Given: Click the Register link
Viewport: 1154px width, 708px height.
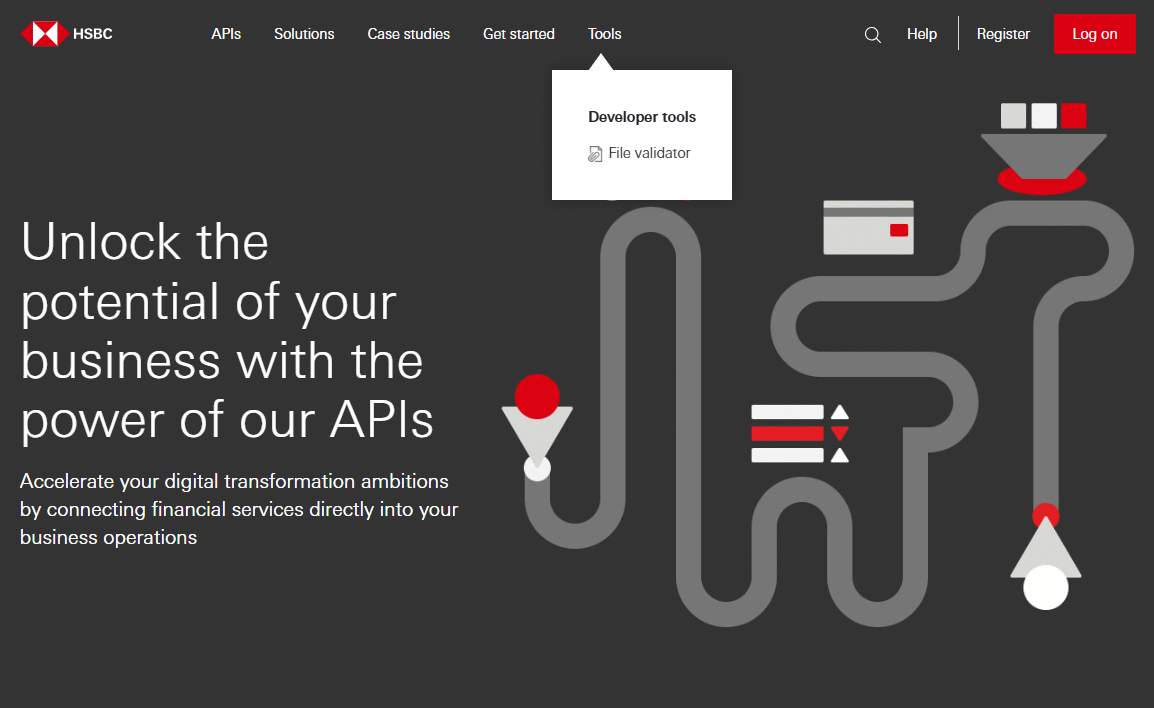Looking at the screenshot, I should 1003,34.
